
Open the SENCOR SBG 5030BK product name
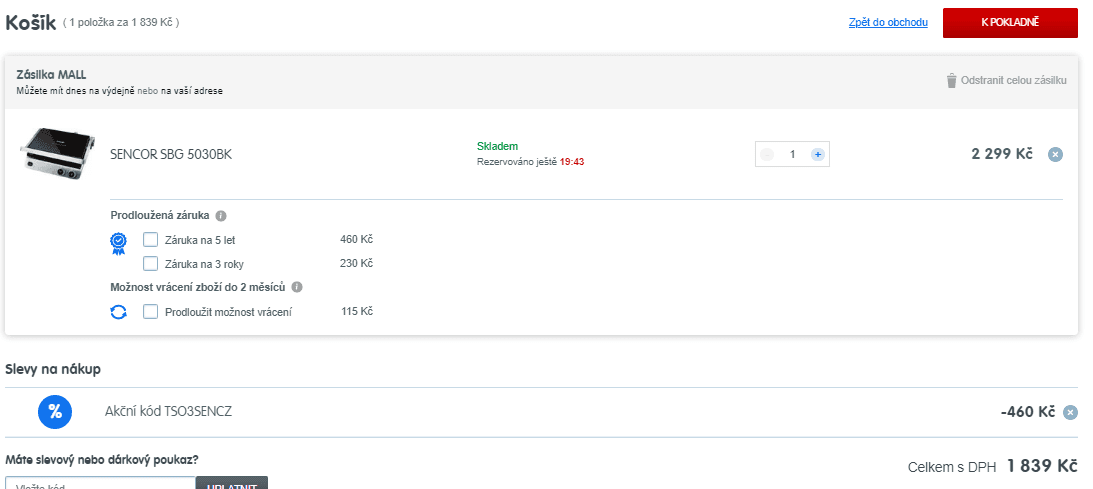click(171, 155)
